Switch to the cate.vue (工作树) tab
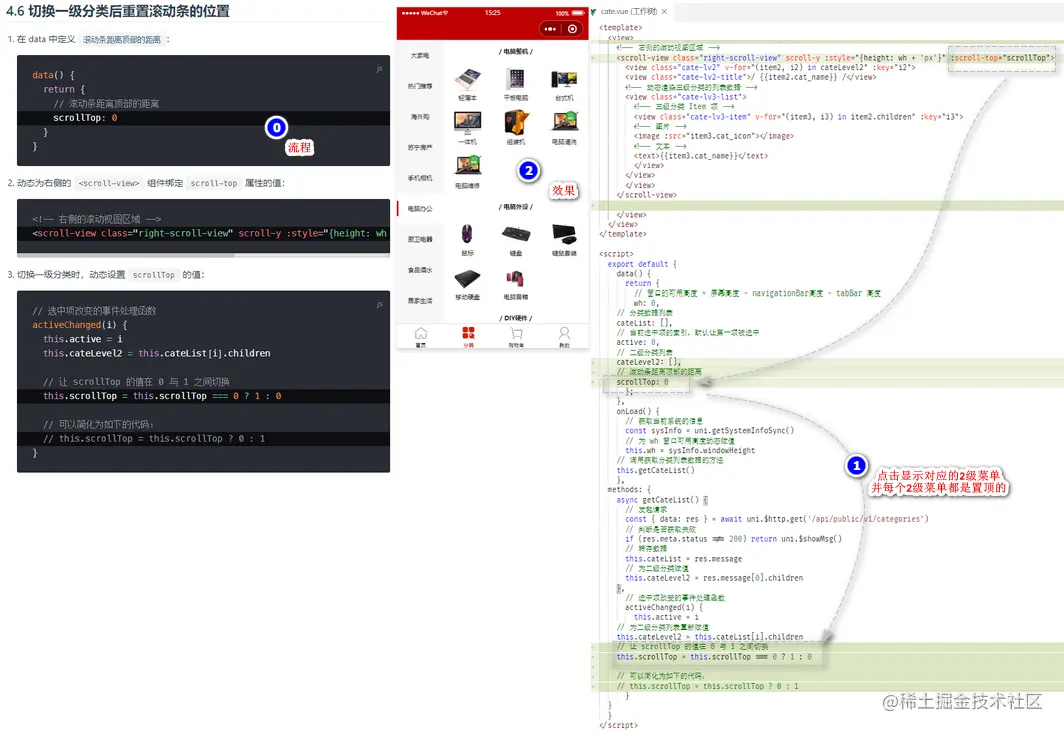1064x733 pixels. click(629, 12)
